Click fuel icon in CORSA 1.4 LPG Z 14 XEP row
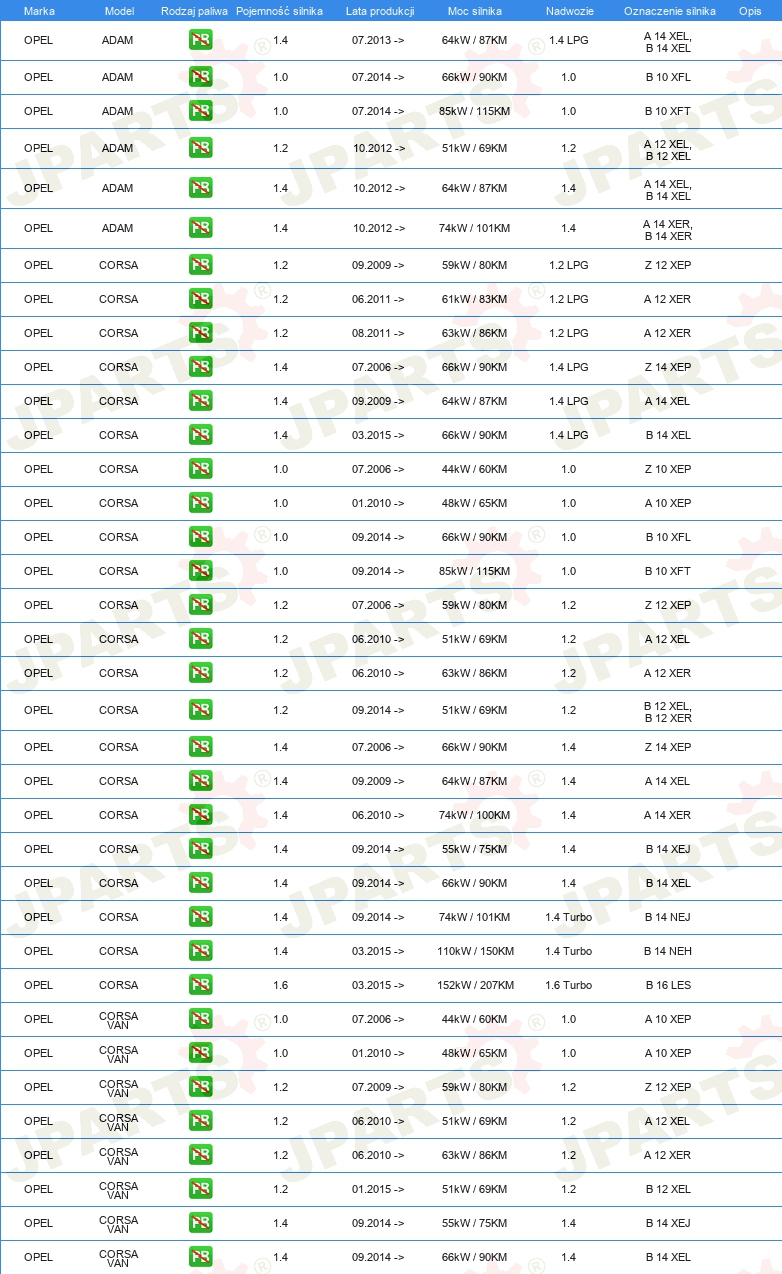 click(x=200, y=367)
